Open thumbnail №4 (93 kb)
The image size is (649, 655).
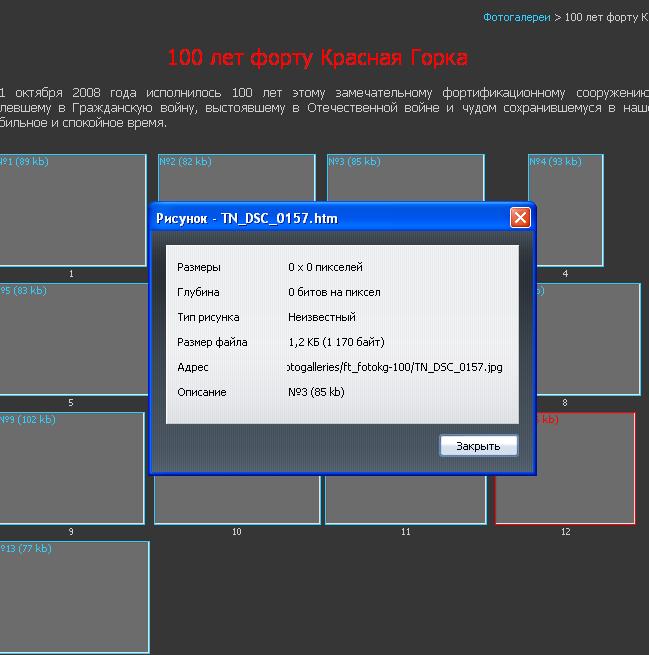[x=566, y=210]
